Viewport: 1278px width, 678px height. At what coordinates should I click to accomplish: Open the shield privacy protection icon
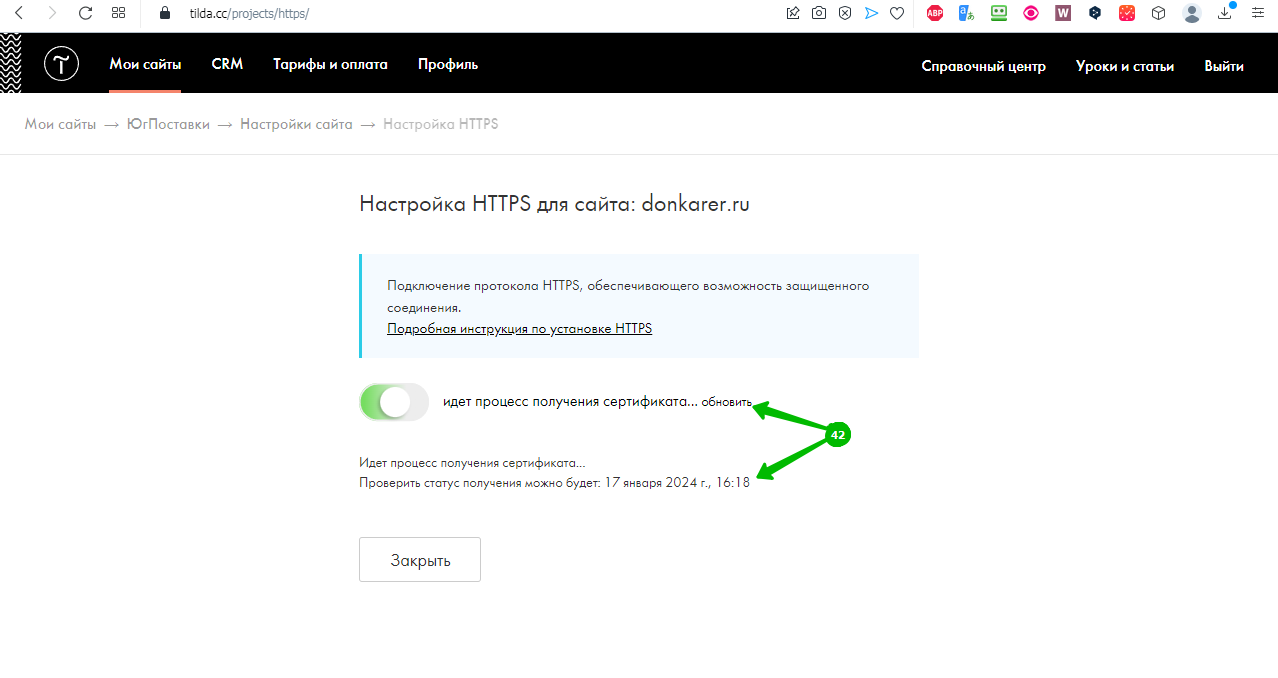pyautogui.click(x=845, y=13)
